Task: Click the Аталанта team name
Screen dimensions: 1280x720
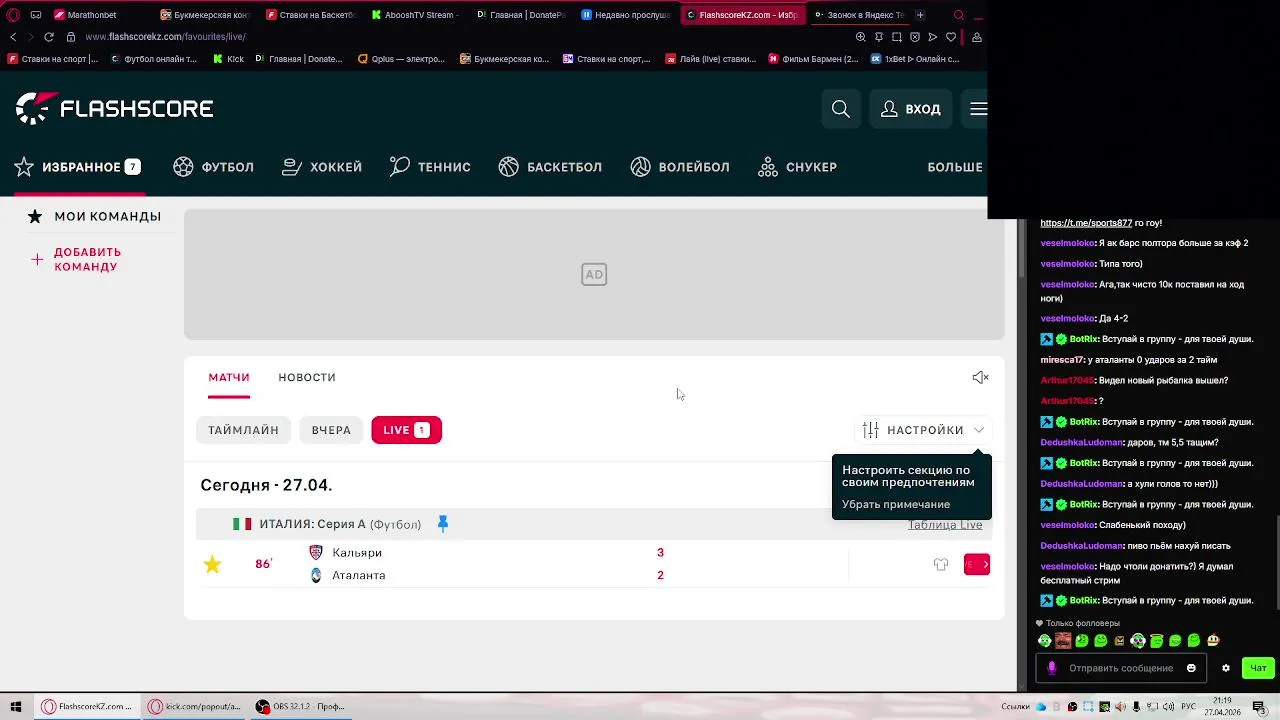Action: tap(359, 575)
